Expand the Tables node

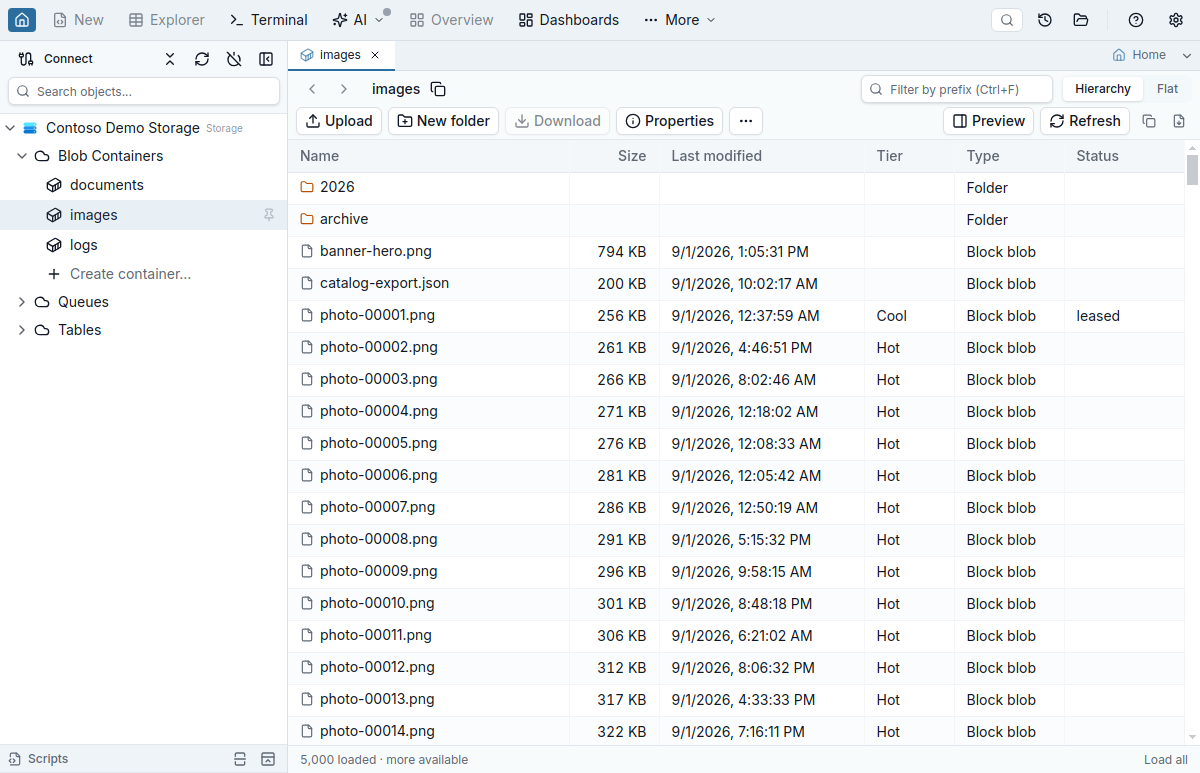[x=22, y=330]
